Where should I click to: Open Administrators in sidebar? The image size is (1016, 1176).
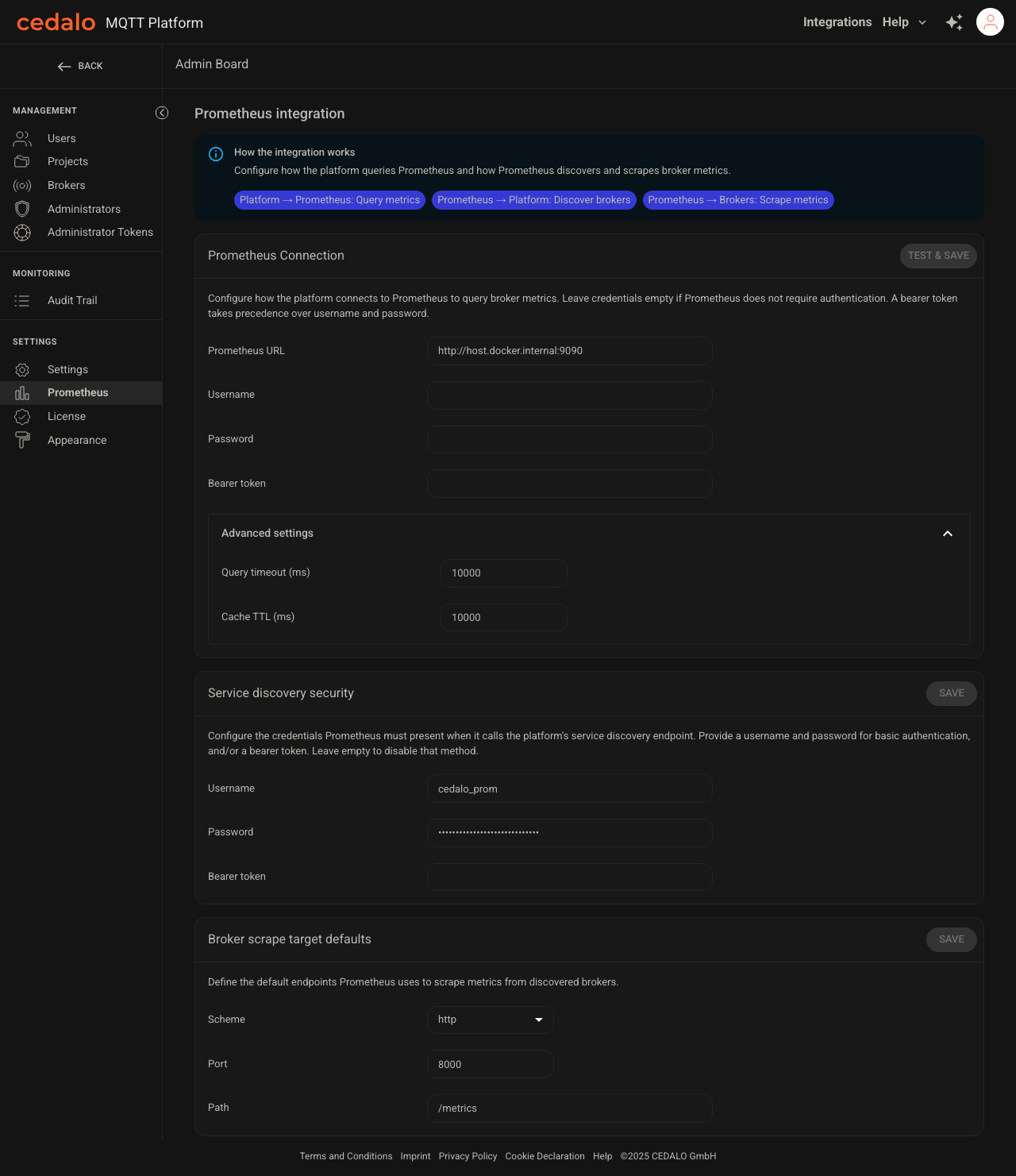(x=81, y=209)
